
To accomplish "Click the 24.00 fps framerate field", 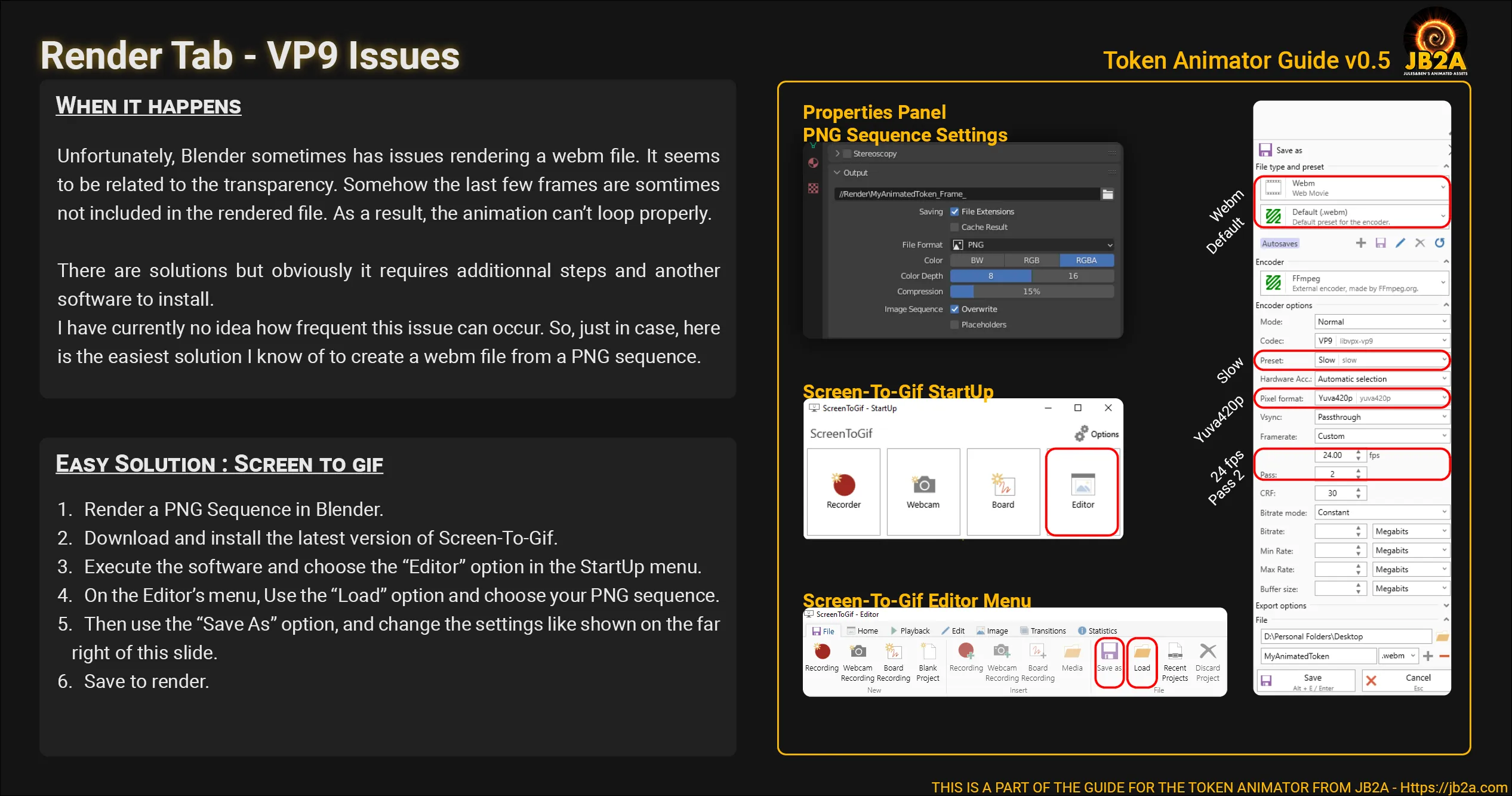I will (x=1340, y=456).
